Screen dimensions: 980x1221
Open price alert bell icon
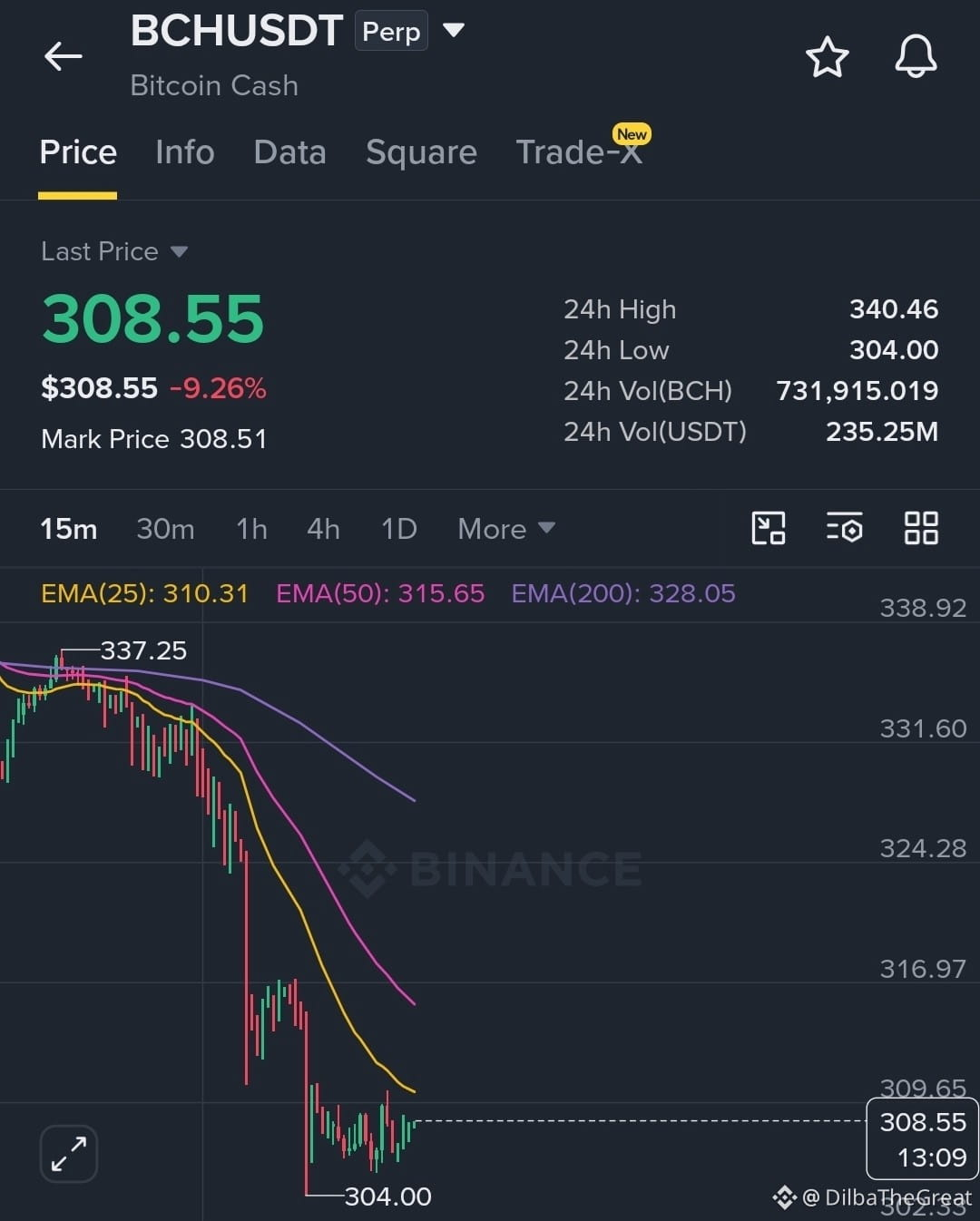[916, 57]
